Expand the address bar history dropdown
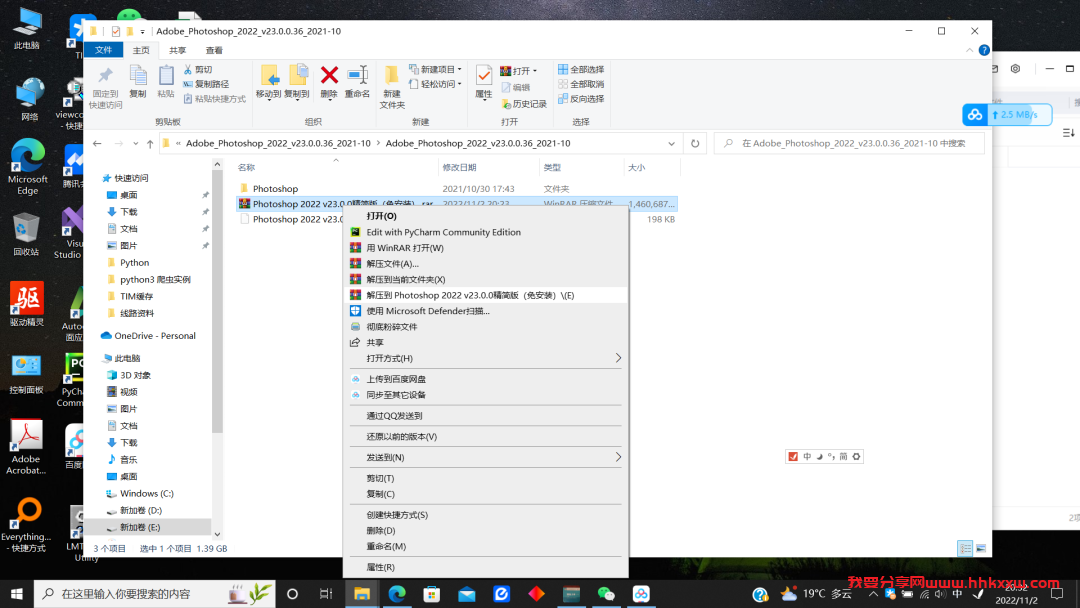This screenshot has height=608, width=1080. (671, 143)
